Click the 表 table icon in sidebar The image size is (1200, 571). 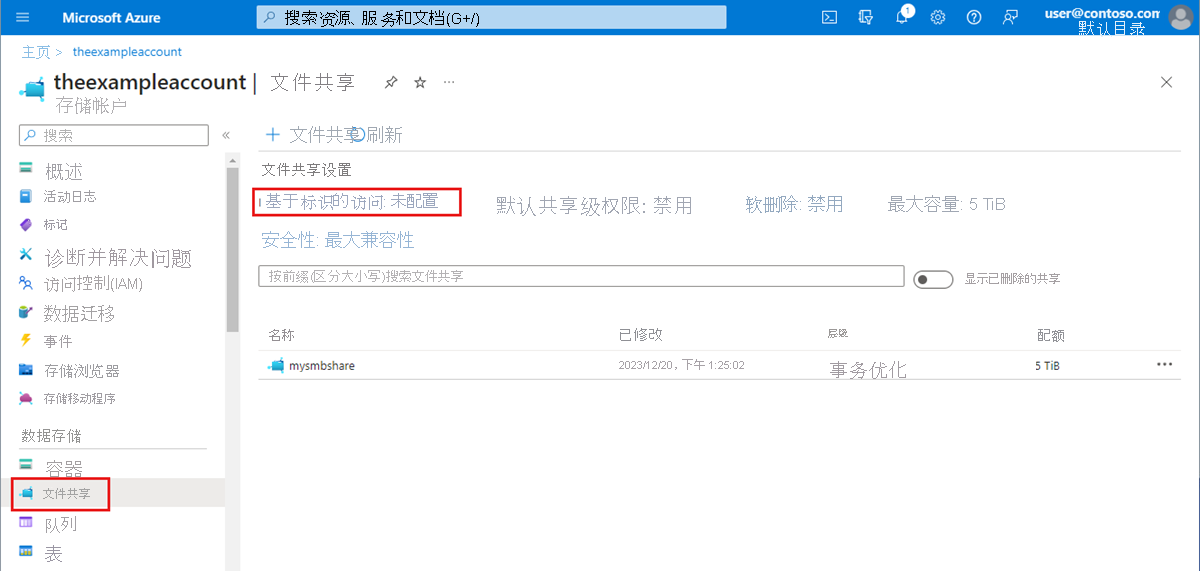tap(26, 551)
